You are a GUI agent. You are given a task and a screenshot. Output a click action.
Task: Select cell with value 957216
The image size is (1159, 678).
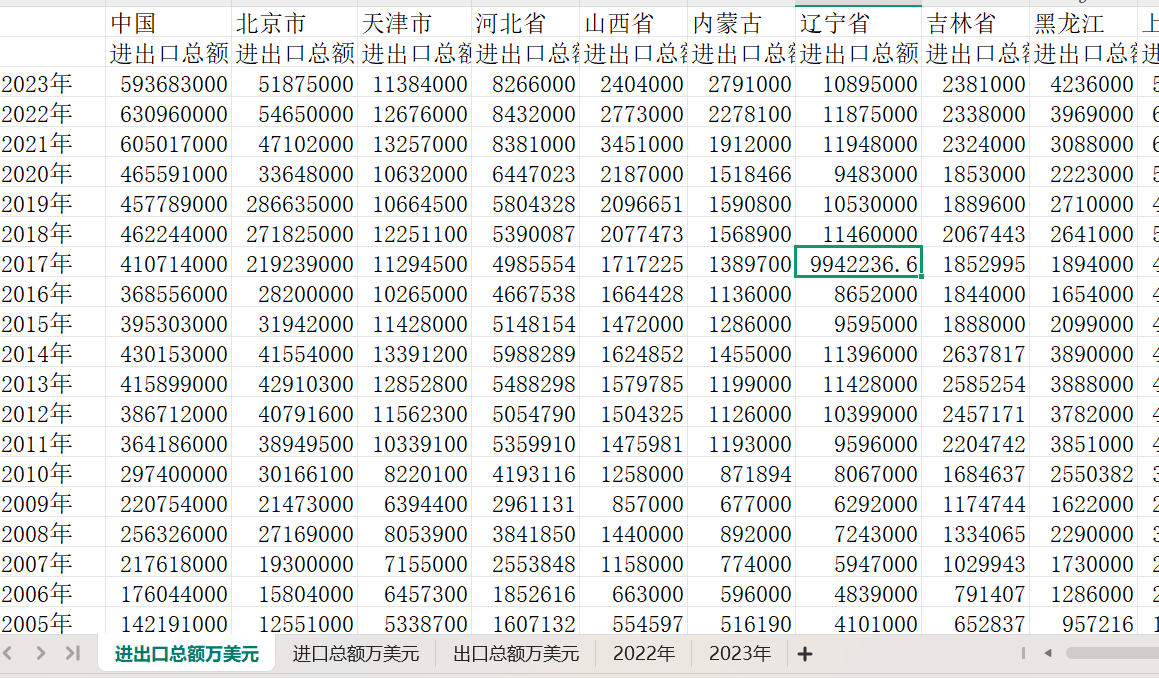[x=1084, y=623]
